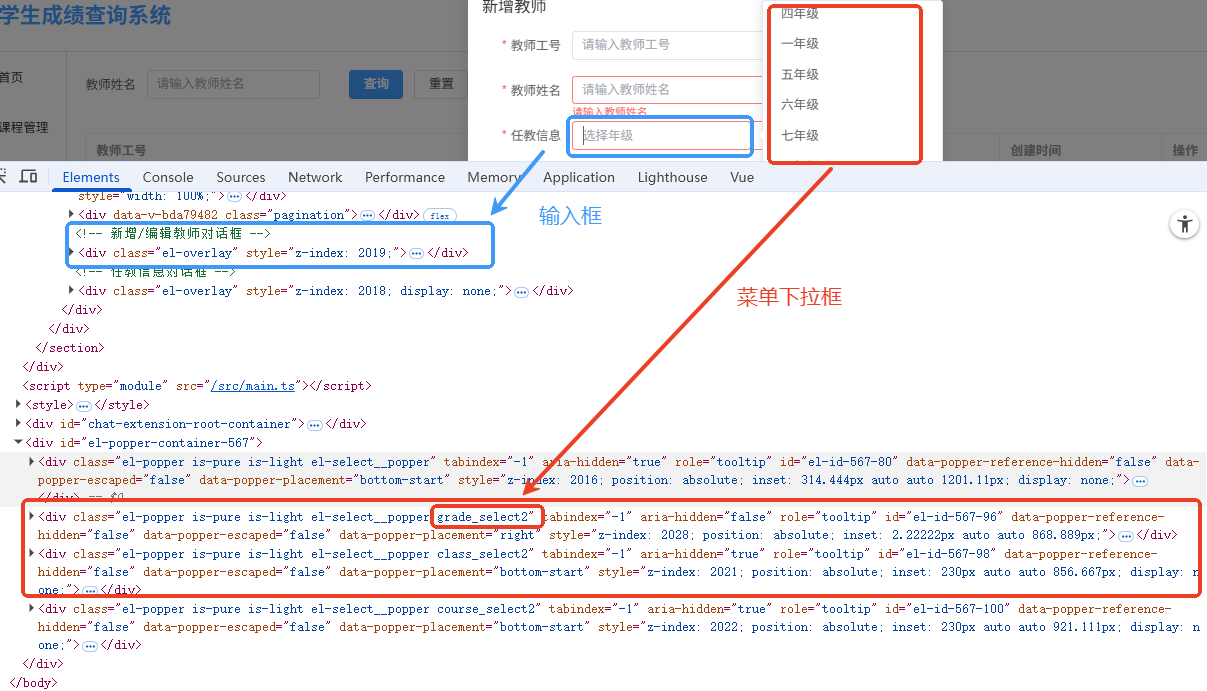Click the 操作 table column header
The width and height of the screenshot is (1207, 691).
click(x=1185, y=150)
